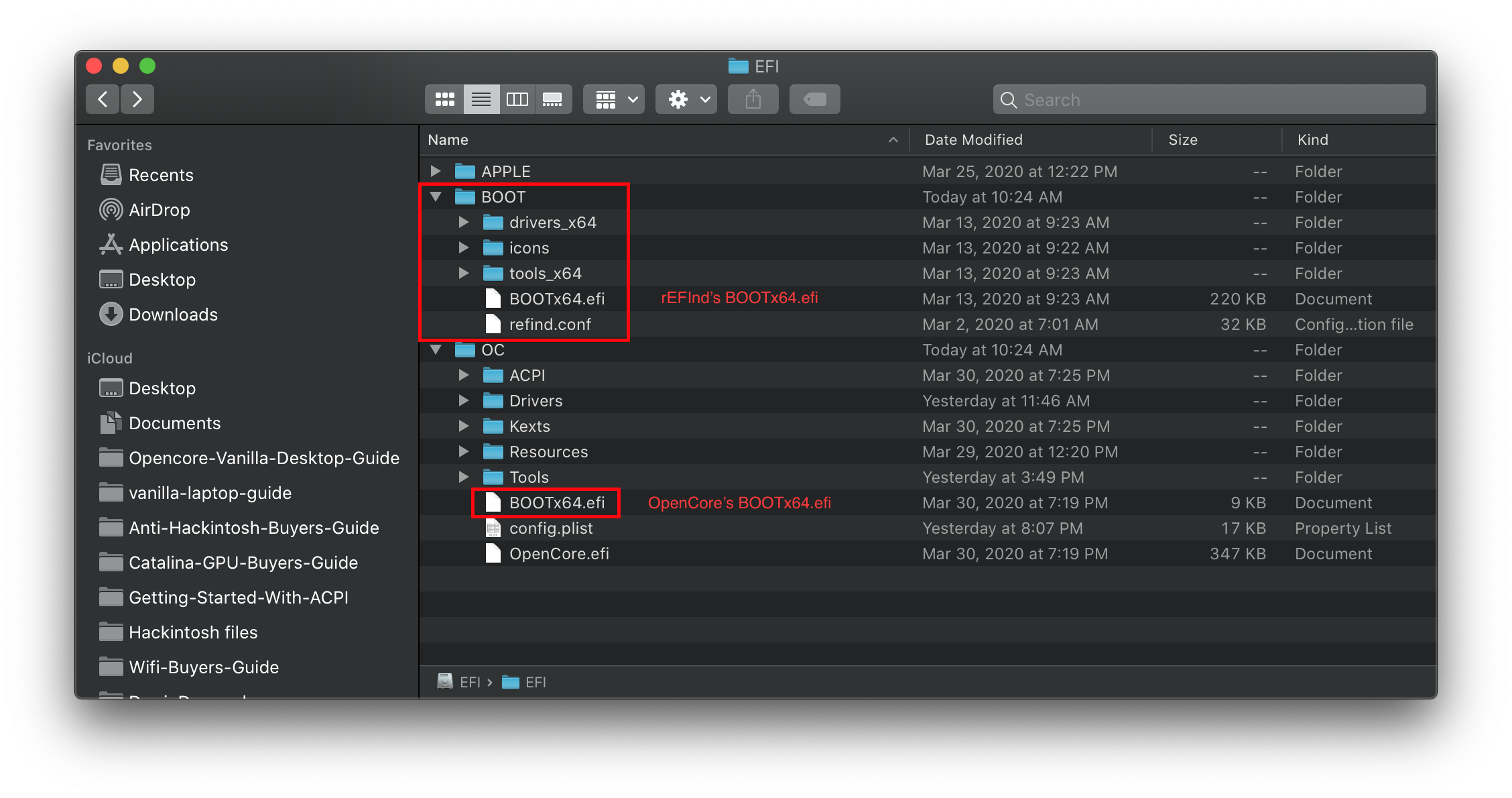The width and height of the screenshot is (1512, 798).
Task: Open the gear action menu
Action: pos(686,99)
